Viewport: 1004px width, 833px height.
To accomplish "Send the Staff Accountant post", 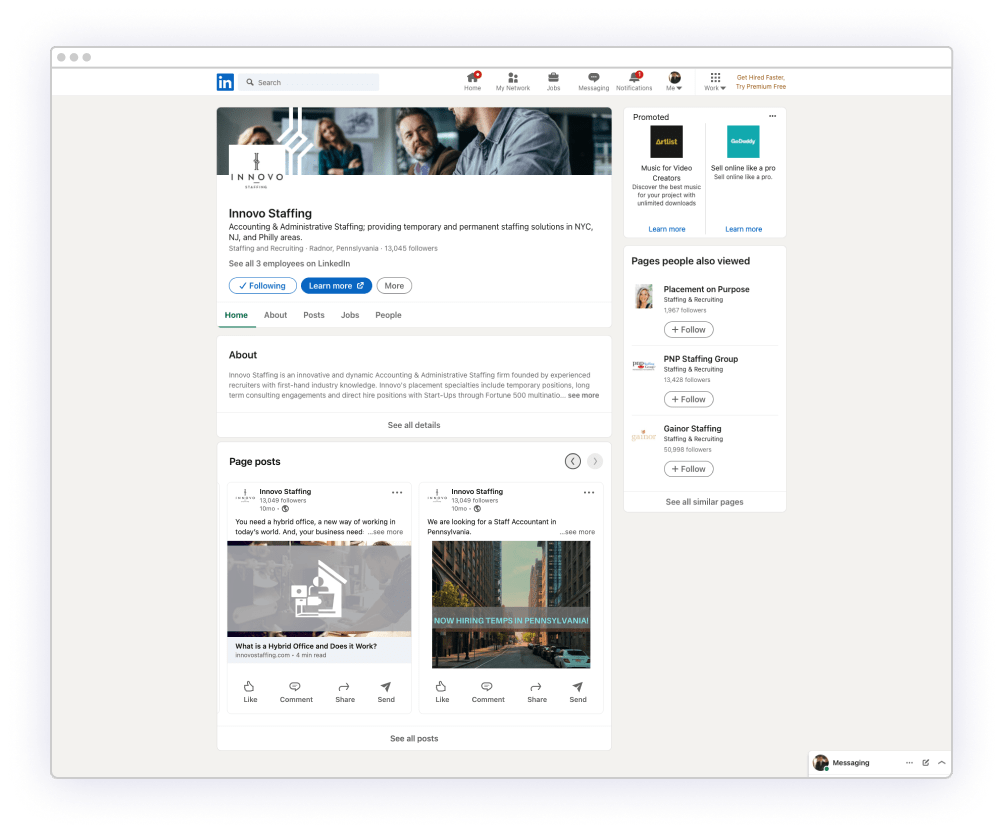I will point(578,691).
